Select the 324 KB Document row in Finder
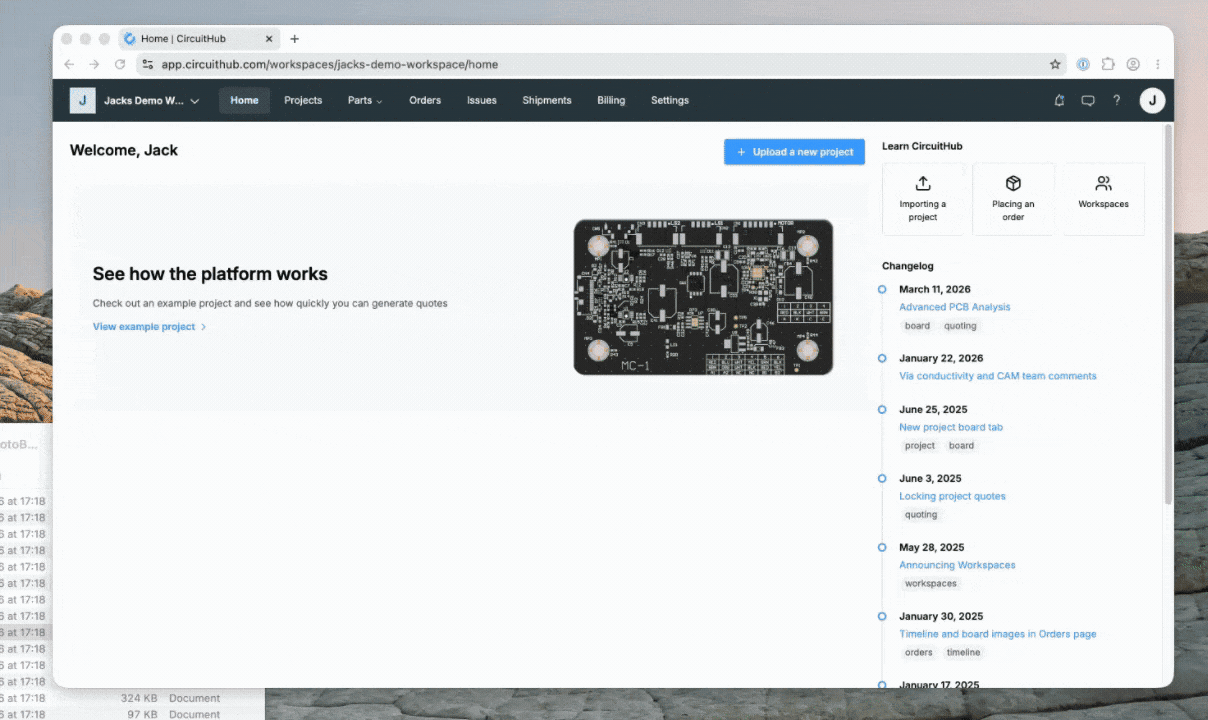Viewport: 1208px width, 720px height. [132, 698]
